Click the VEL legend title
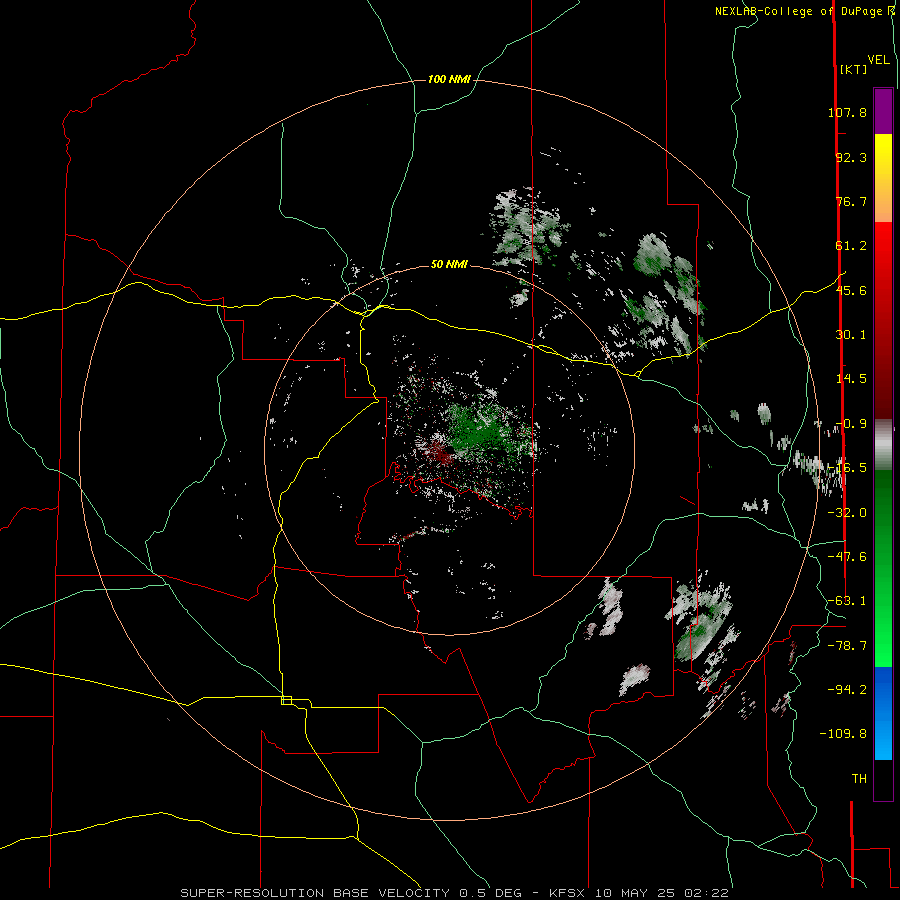The height and width of the screenshot is (900, 900). (878, 60)
